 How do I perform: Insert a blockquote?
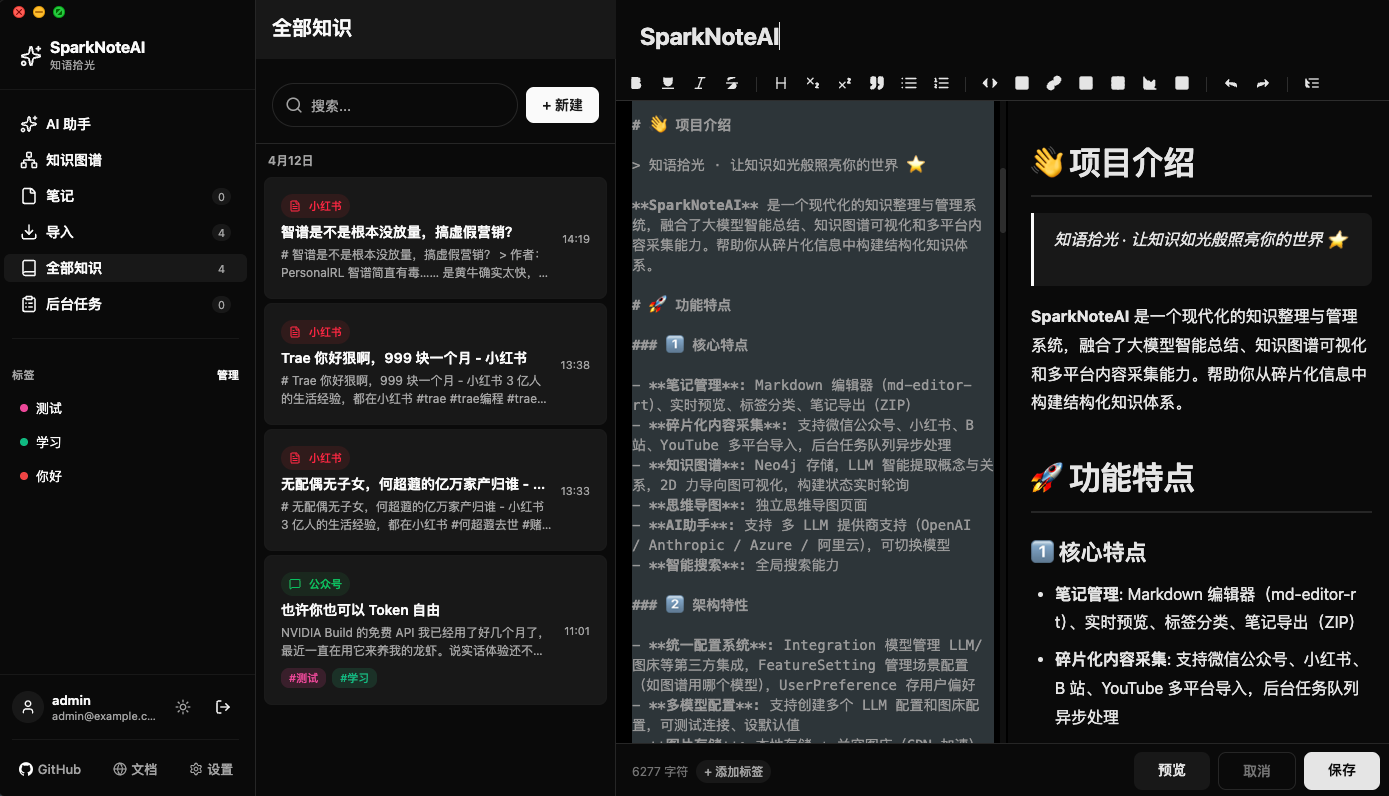coord(877,83)
